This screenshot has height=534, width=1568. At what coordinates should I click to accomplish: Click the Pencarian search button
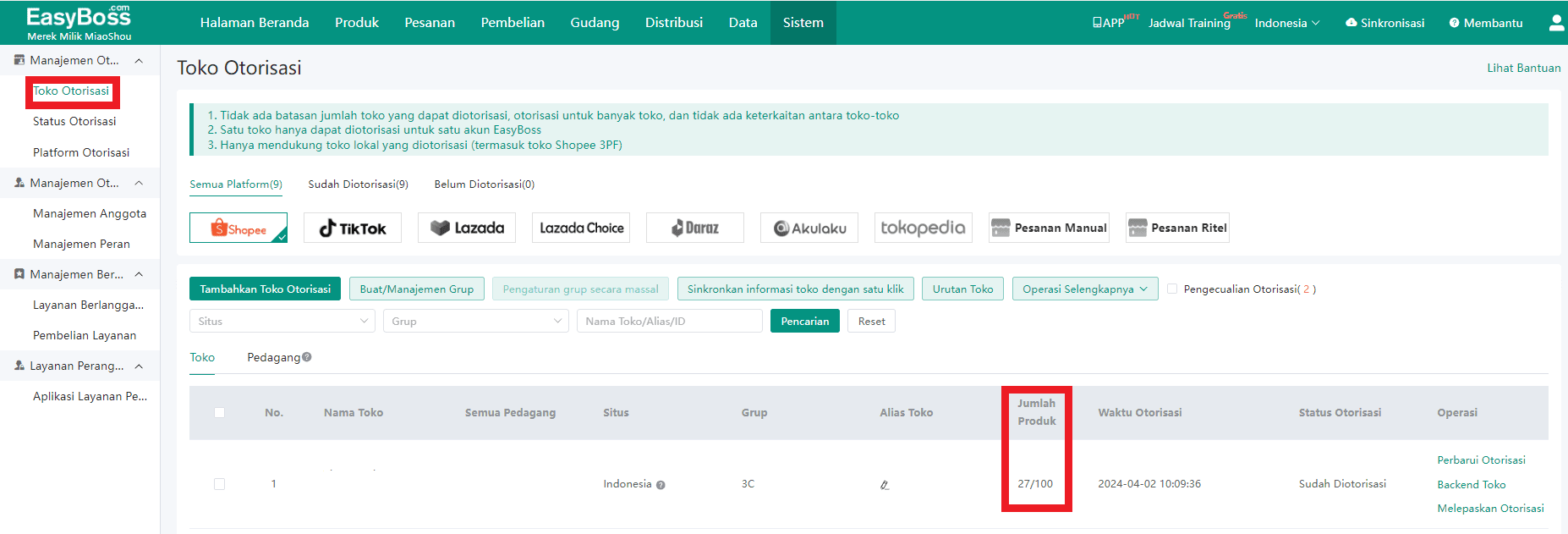[805, 321]
